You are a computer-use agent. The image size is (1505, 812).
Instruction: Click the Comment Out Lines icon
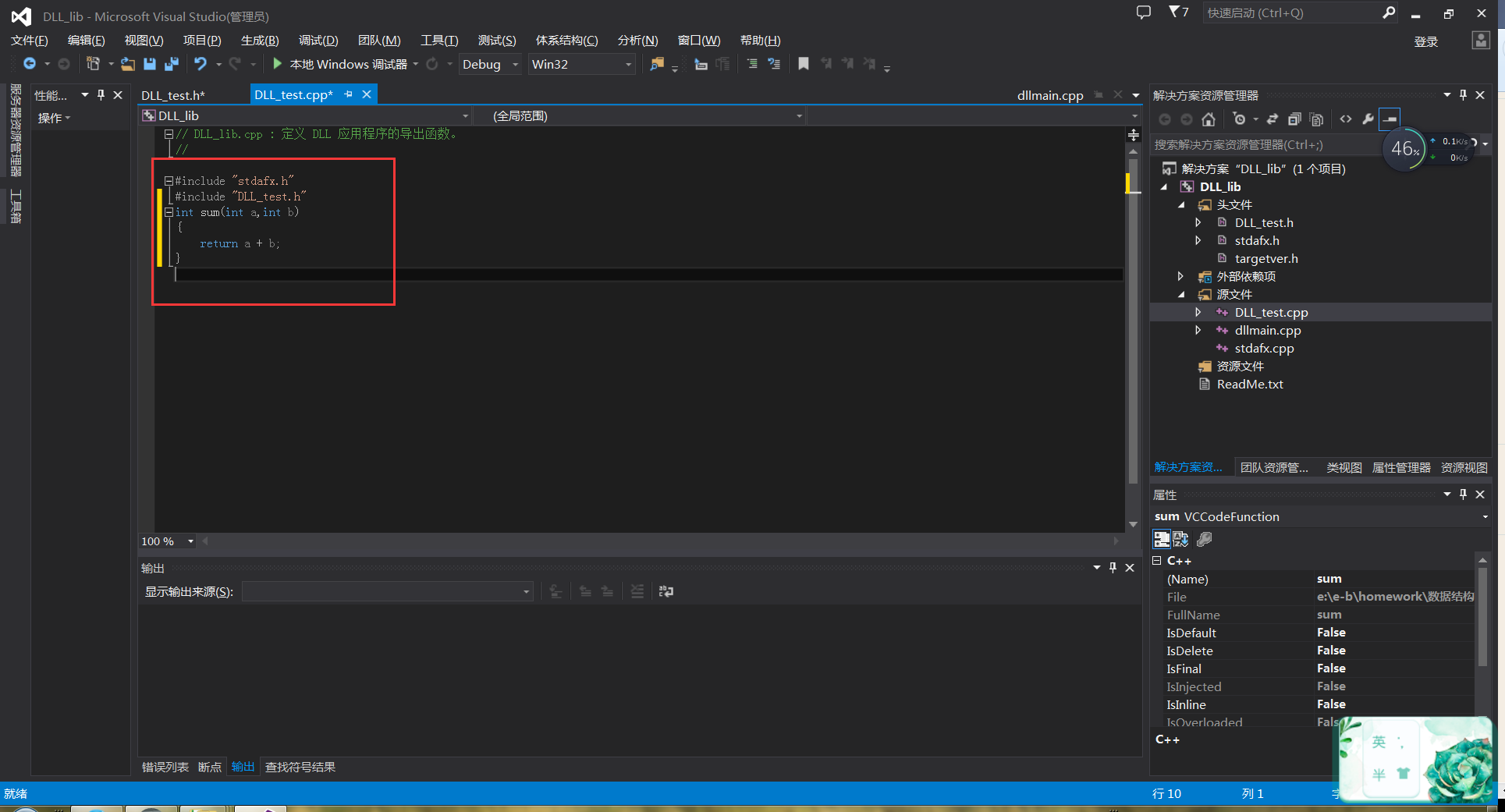click(752, 64)
